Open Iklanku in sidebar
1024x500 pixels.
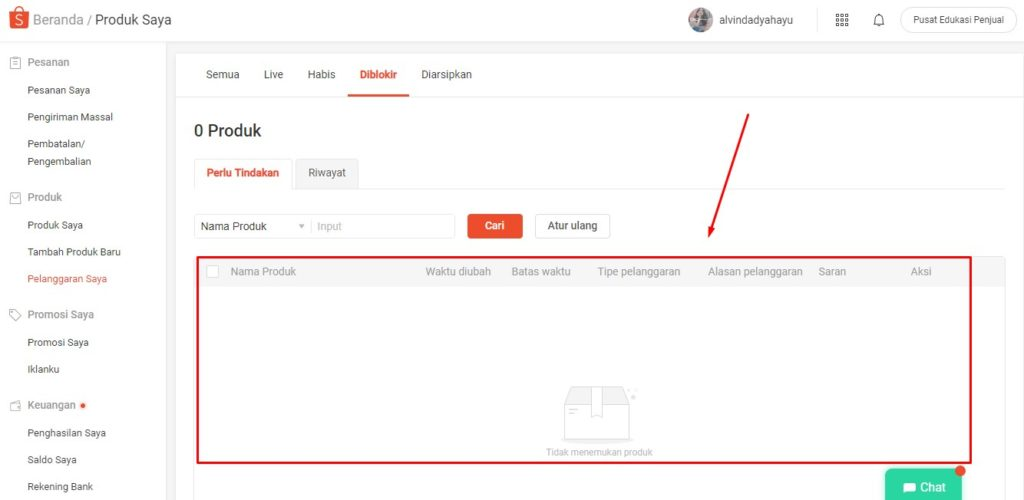pos(43,369)
